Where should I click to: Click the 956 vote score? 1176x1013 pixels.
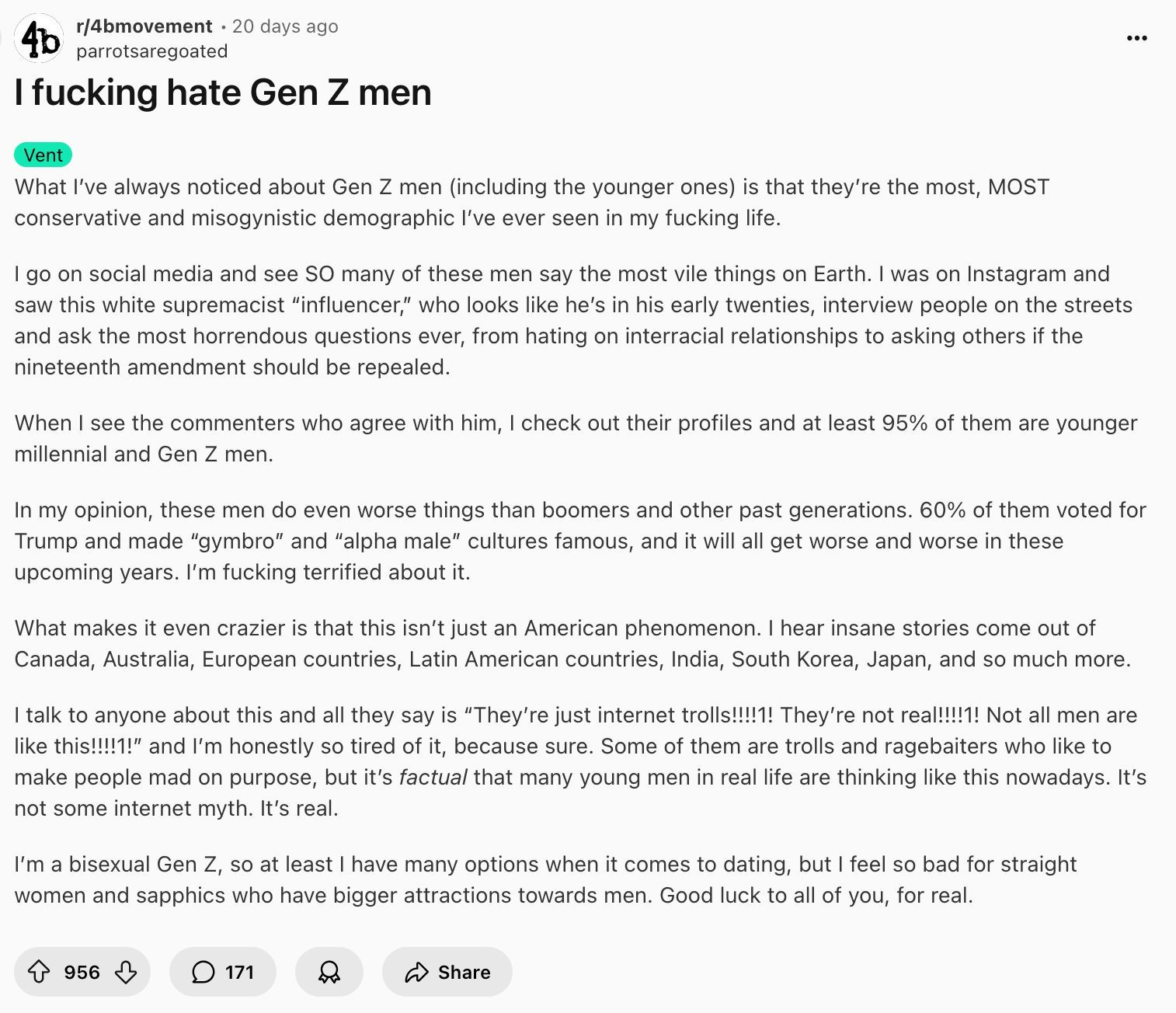(82, 972)
